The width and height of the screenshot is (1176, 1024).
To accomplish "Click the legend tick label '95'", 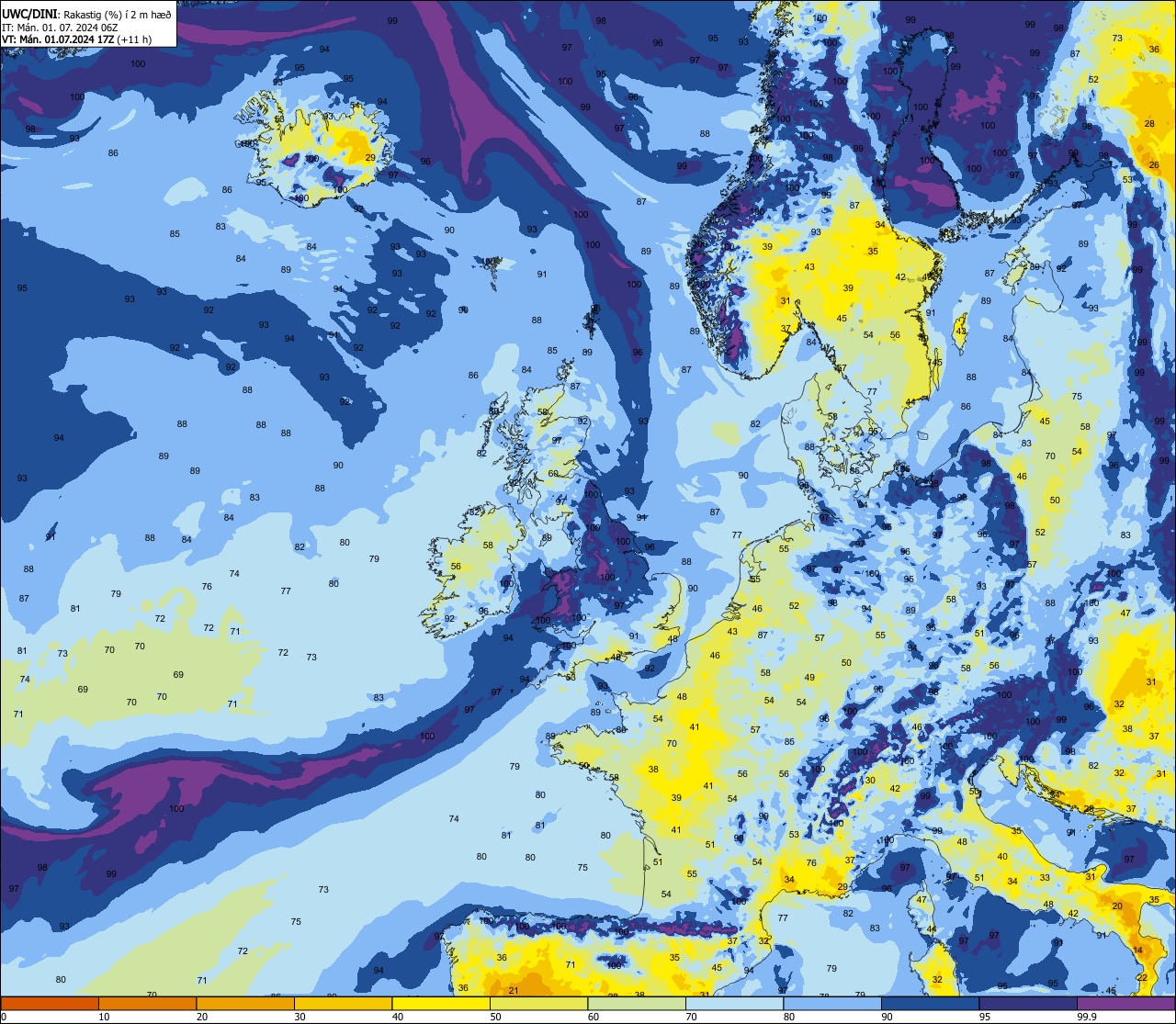I will pyautogui.click(x=986, y=1017).
